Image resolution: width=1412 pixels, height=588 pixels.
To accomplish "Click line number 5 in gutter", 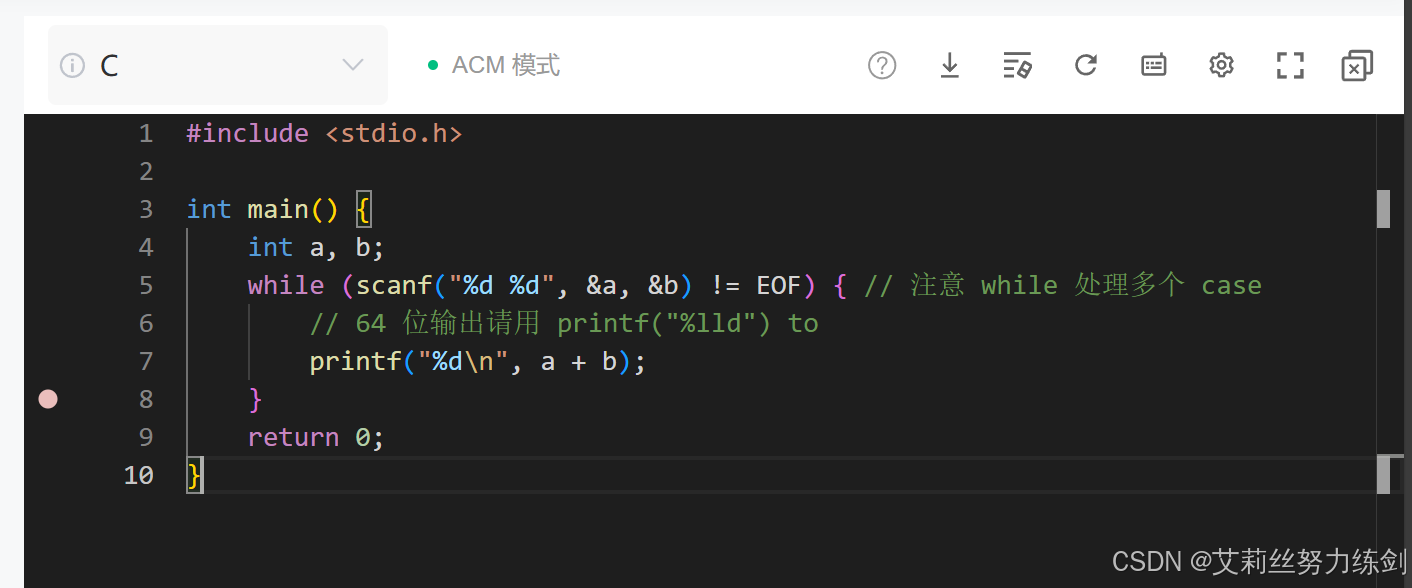I will (146, 285).
